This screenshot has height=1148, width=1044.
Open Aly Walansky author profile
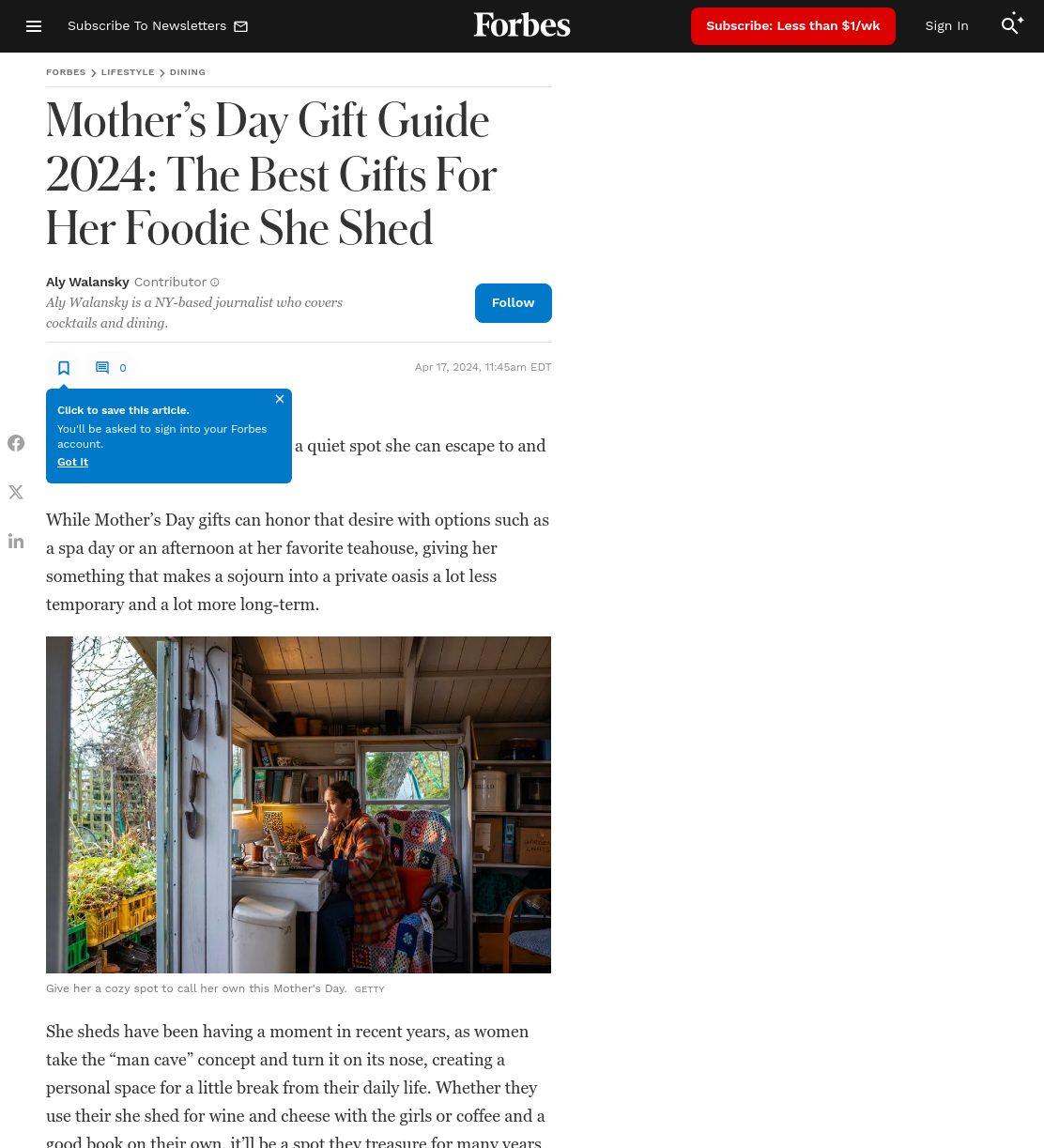[x=87, y=282]
